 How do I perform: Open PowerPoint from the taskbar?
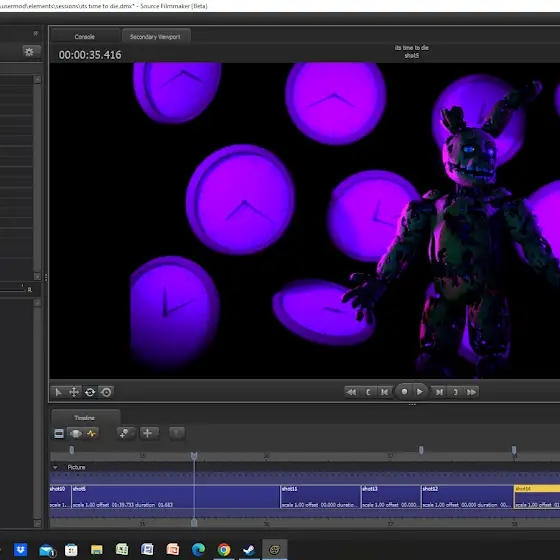tap(173, 549)
